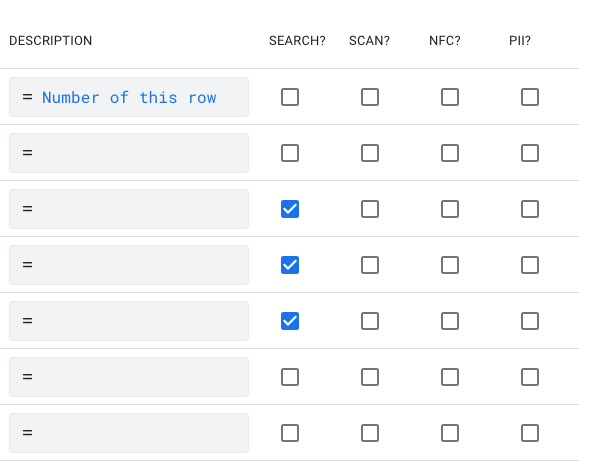Check SEARCH? box in last row
This screenshot has height=474, width=614.
pos(290,433)
